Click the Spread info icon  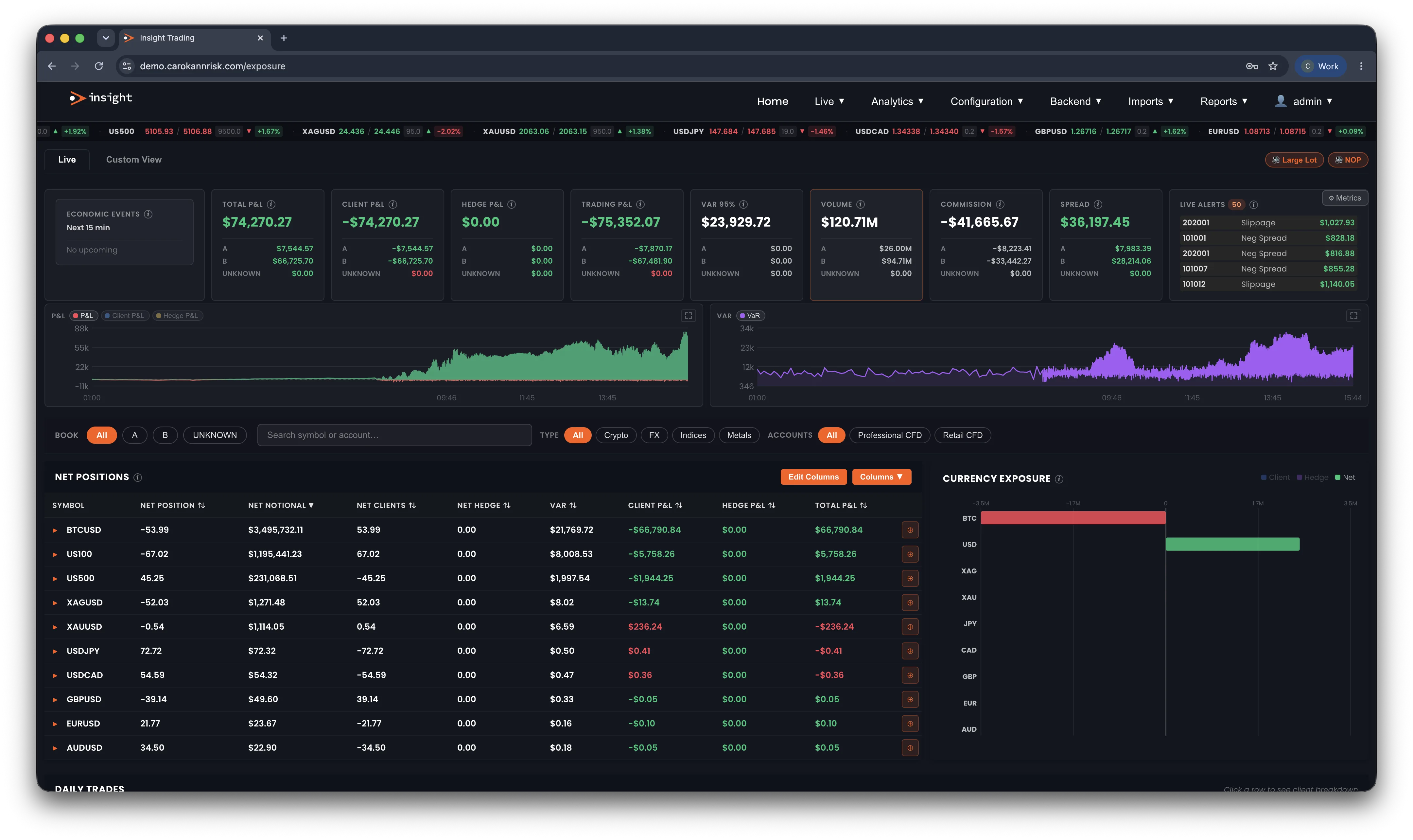click(x=1098, y=204)
